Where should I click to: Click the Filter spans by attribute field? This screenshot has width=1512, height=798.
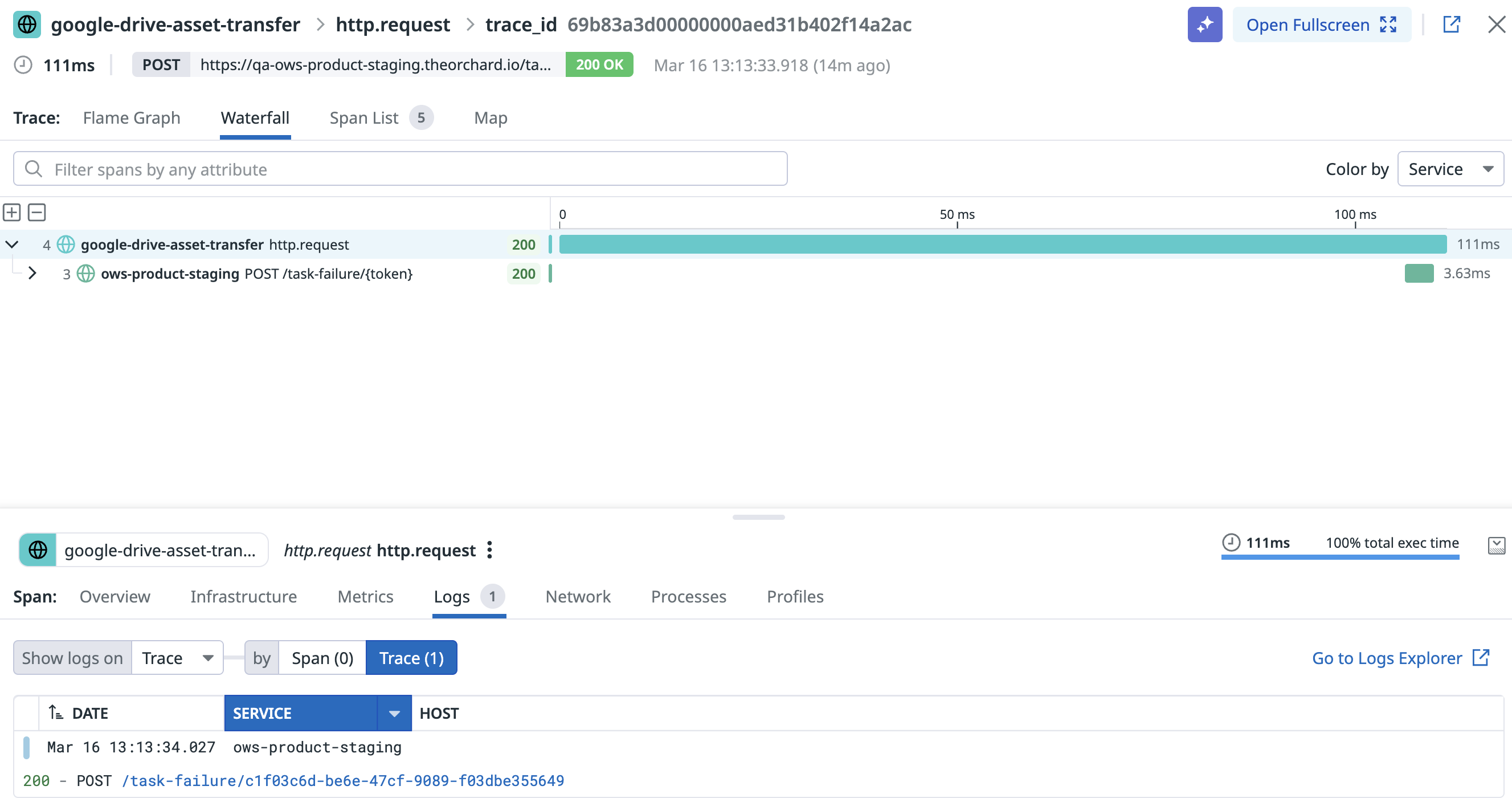(x=401, y=169)
